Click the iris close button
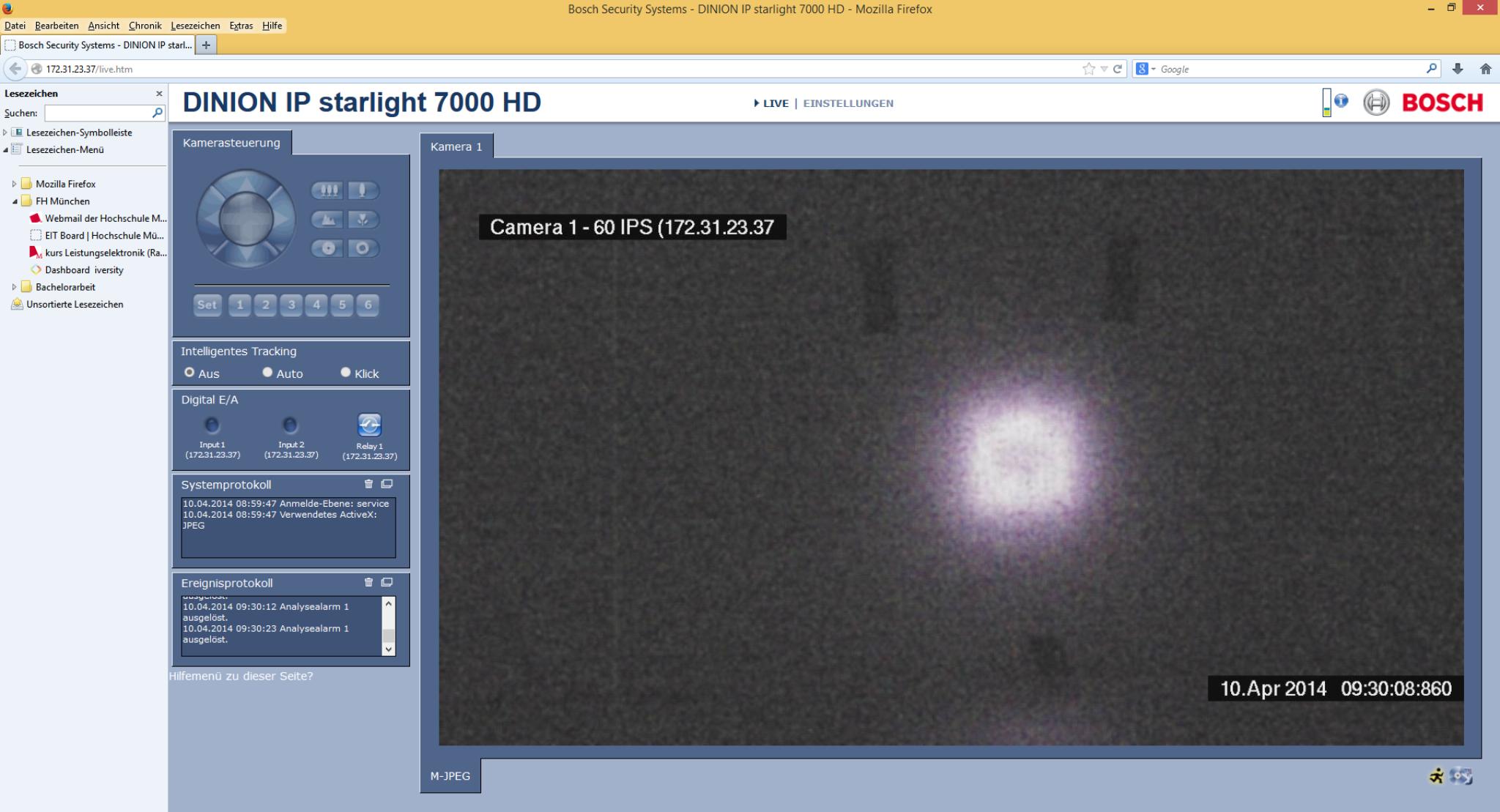The width and height of the screenshot is (1500, 812). [327, 248]
